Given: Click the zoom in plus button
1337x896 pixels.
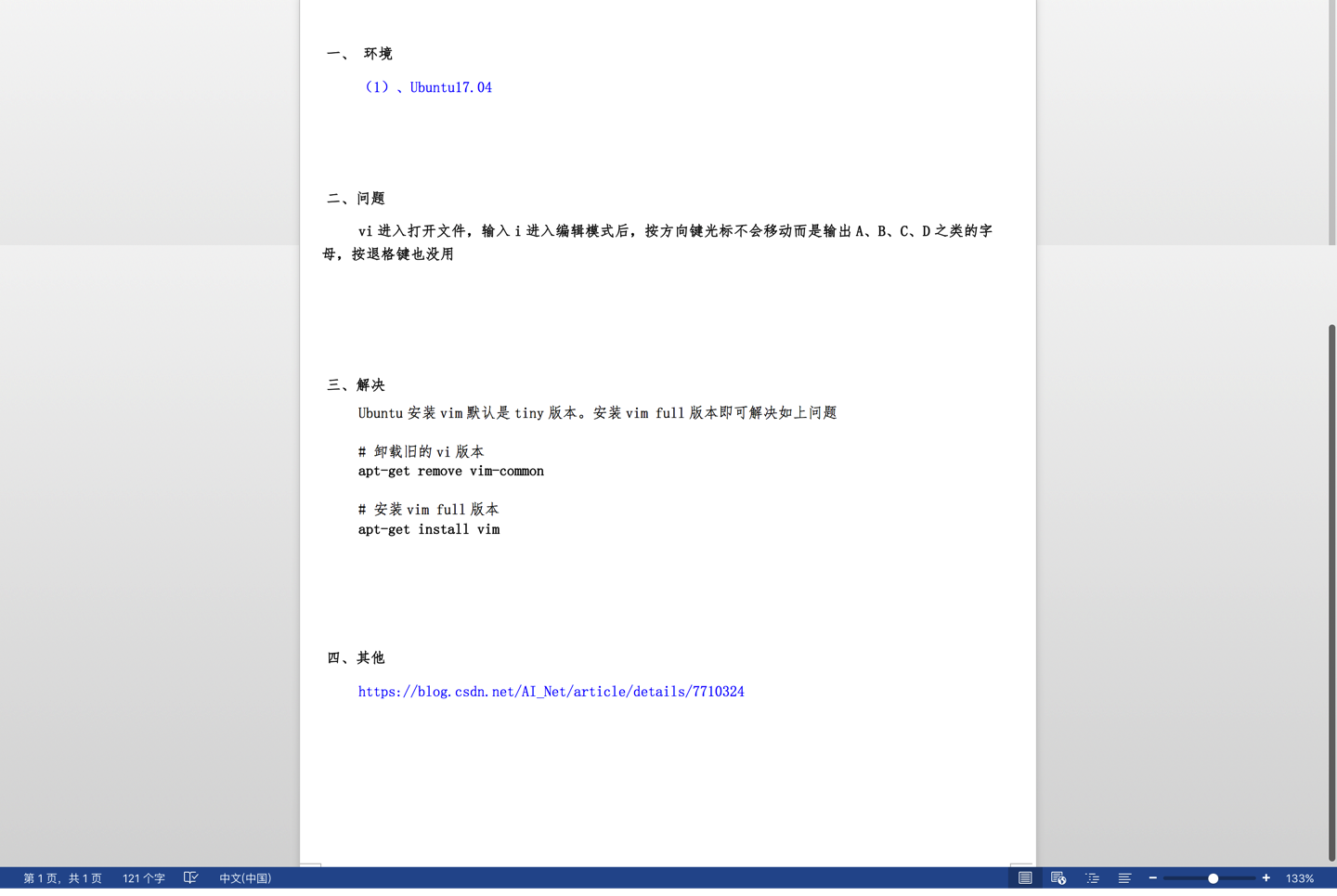Looking at the screenshot, I should point(1266,877).
